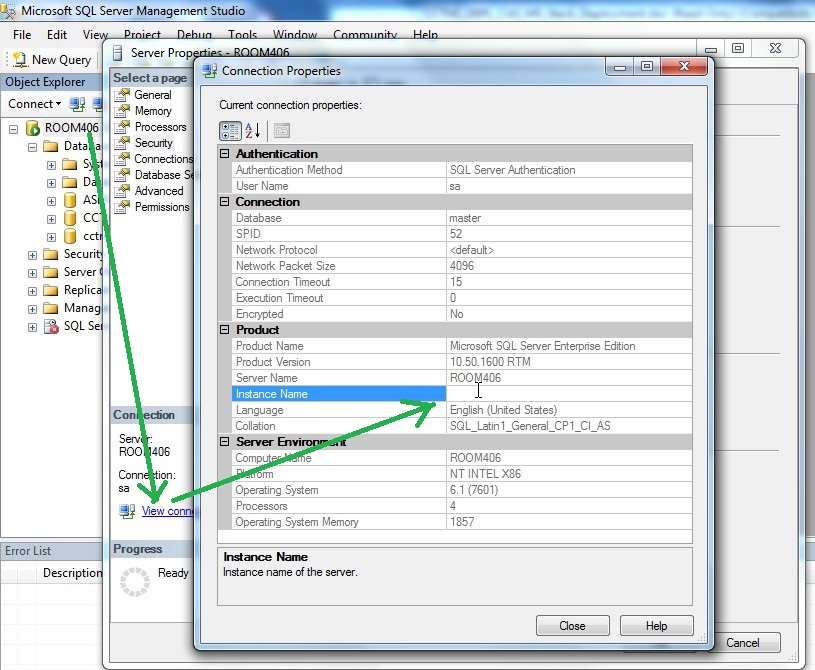Open the Tools menu
This screenshot has height=670, width=815.
(x=242, y=35)
